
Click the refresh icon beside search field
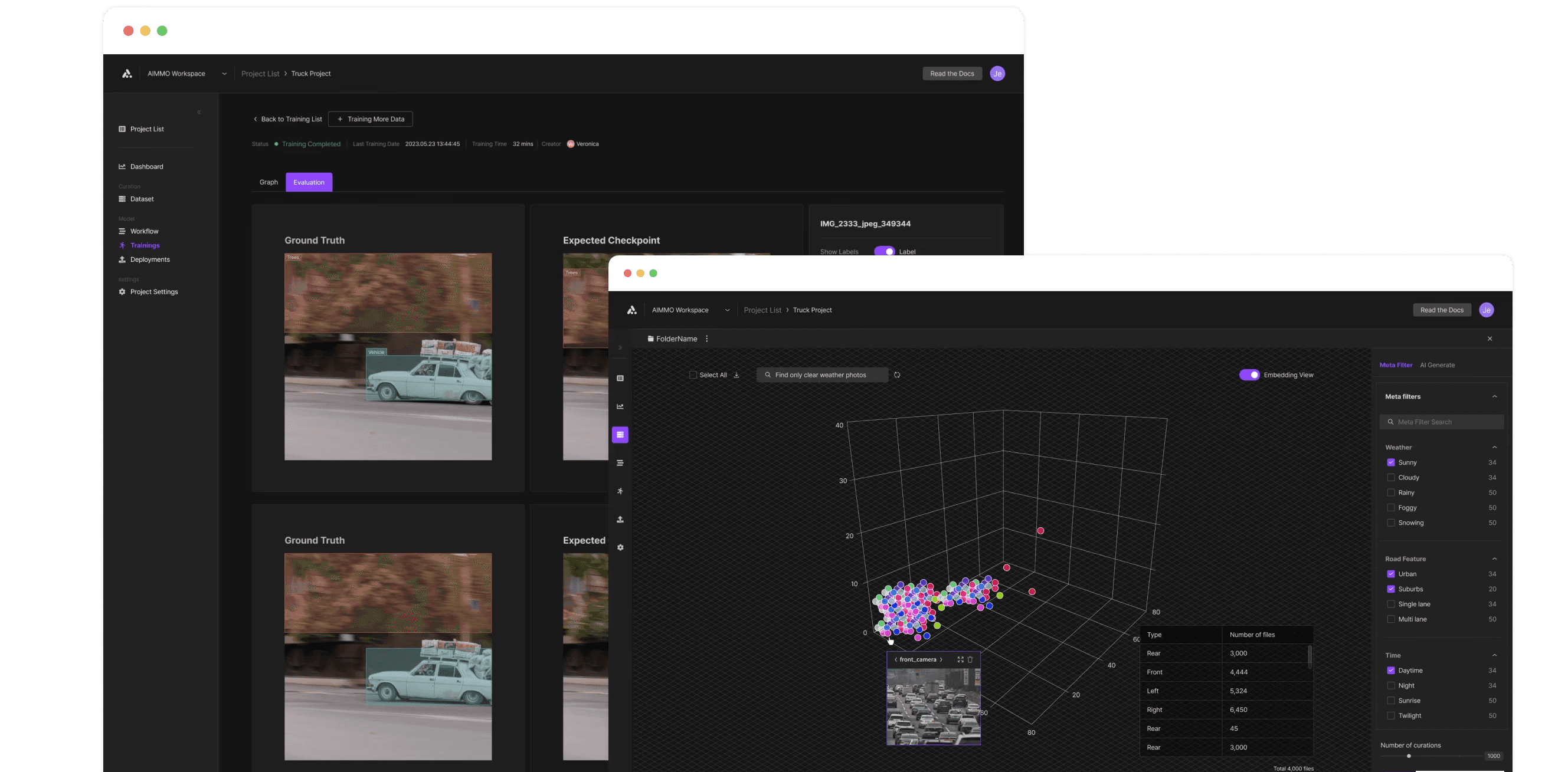[896, 374]
